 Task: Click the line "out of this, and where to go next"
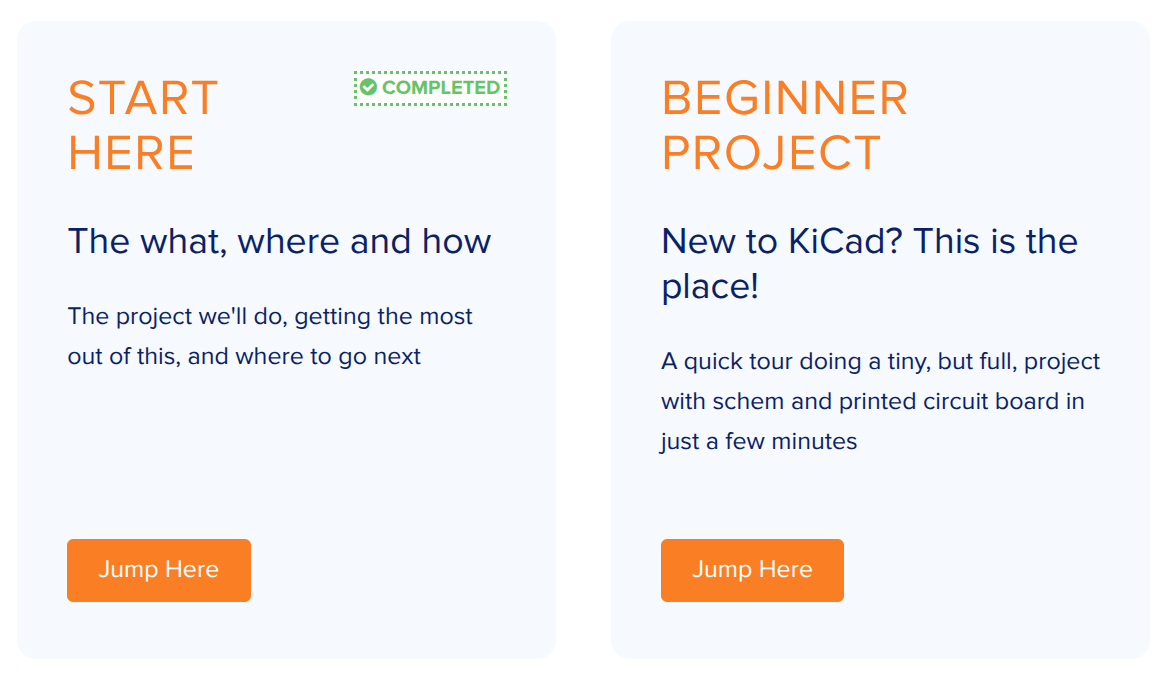pyautogui.click(x=244, y=356)
